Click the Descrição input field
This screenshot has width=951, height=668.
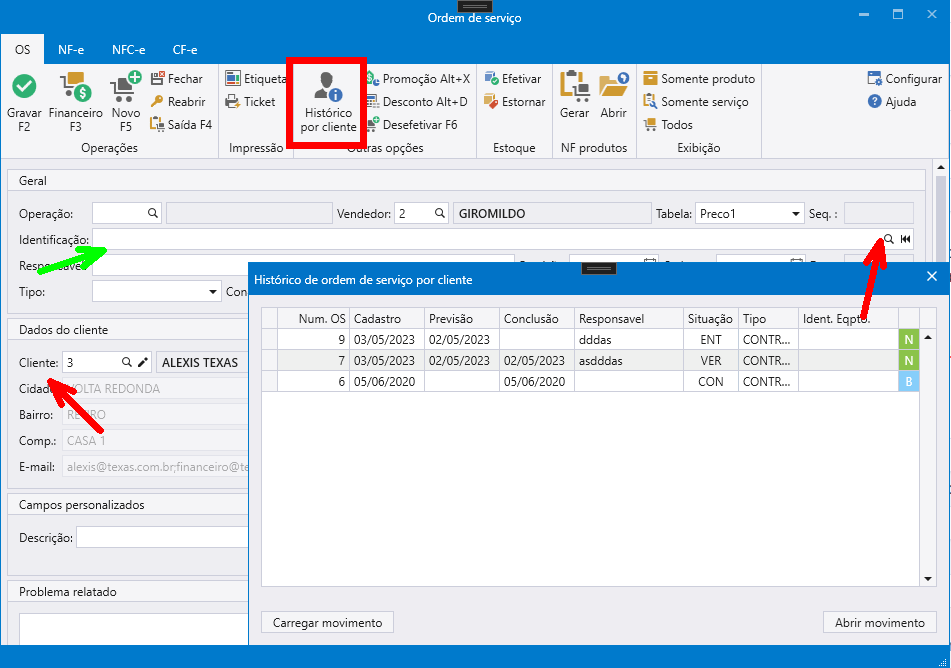pos(162,538)
